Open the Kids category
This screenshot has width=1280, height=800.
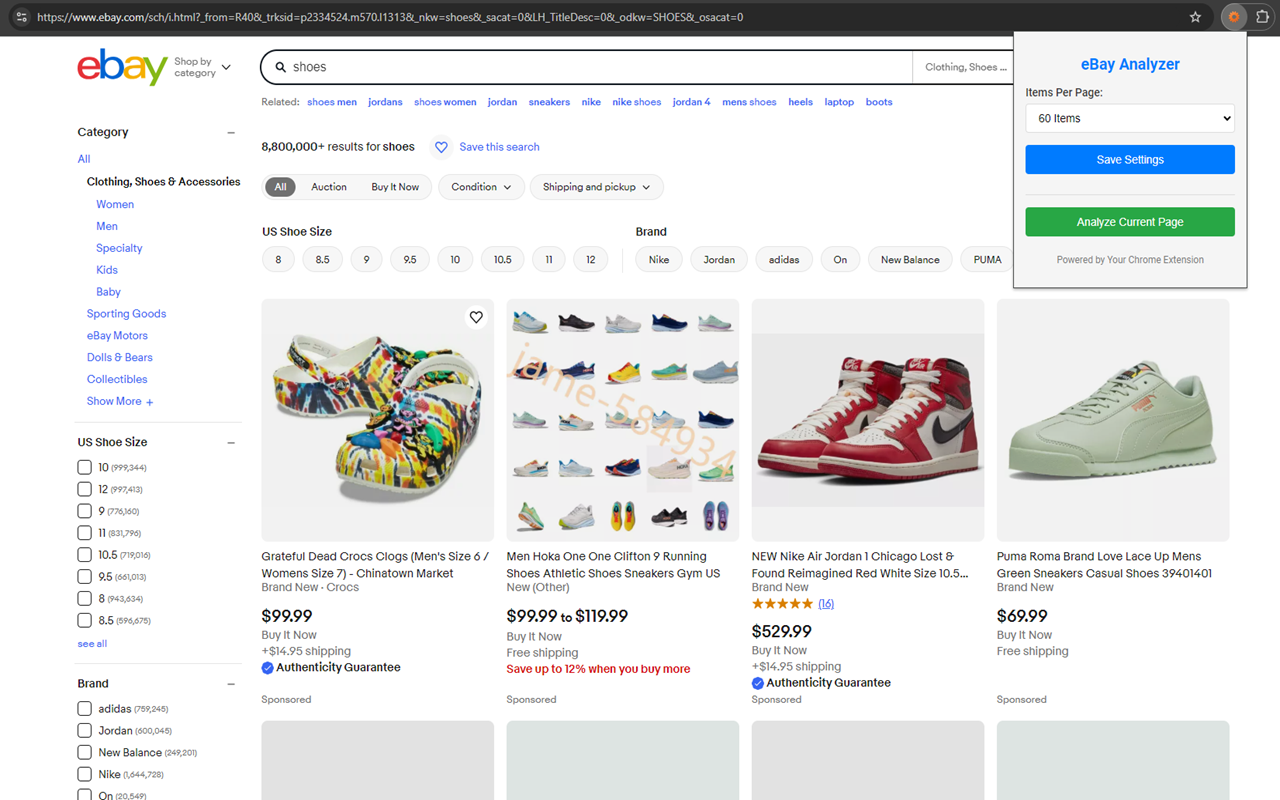(x=107, y=270)
